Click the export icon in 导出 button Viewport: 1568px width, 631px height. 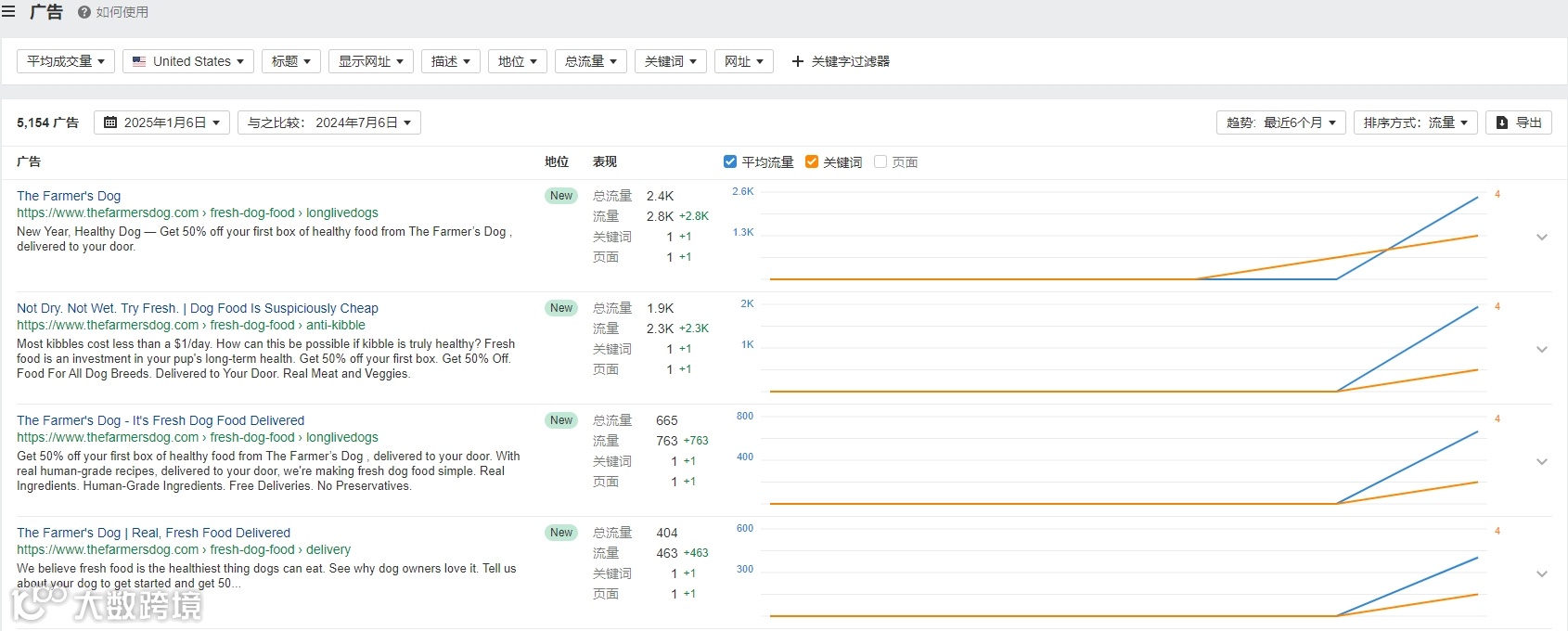coord(1502,122)
